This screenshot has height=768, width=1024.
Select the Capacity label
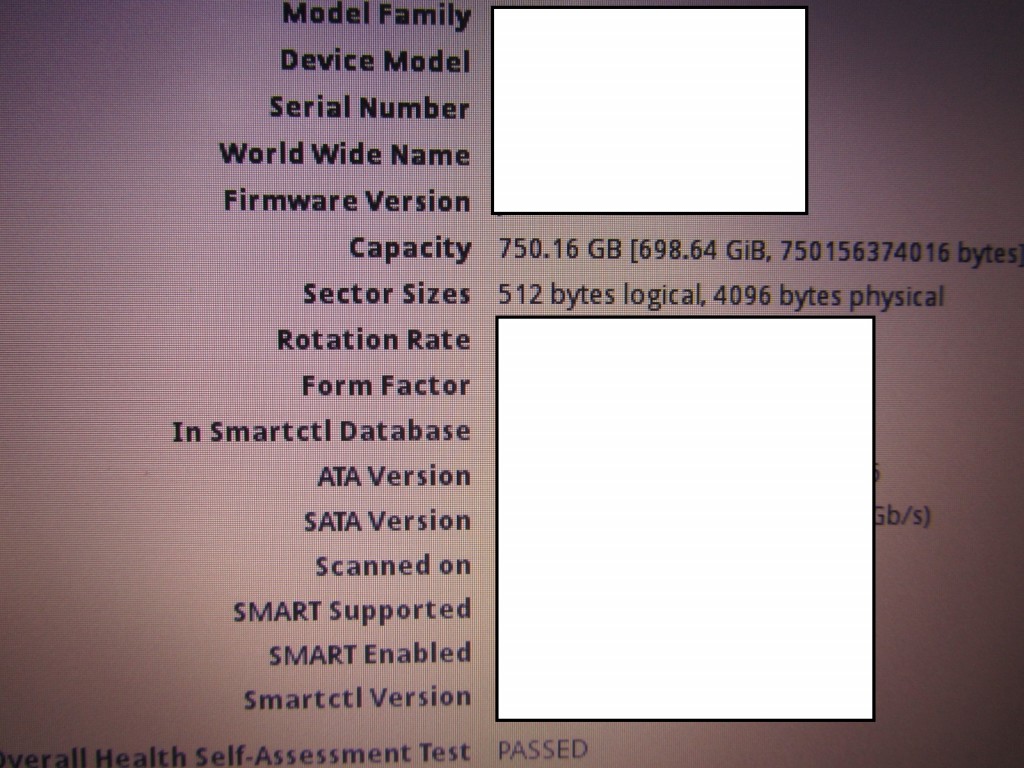410,248
